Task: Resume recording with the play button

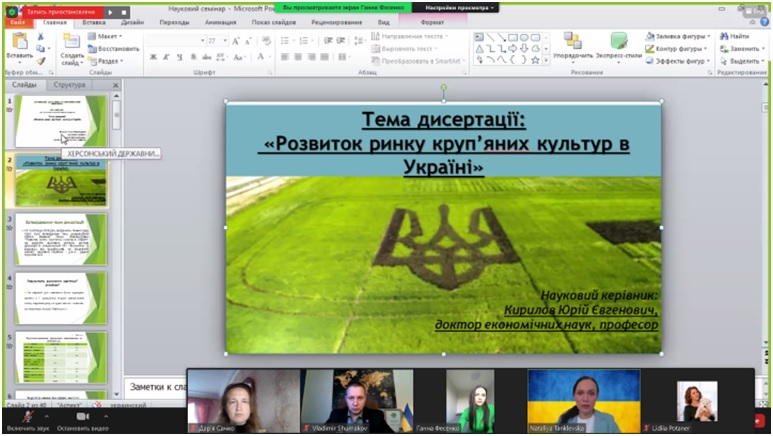Action: pyautogui.click(x=110, y=12)
